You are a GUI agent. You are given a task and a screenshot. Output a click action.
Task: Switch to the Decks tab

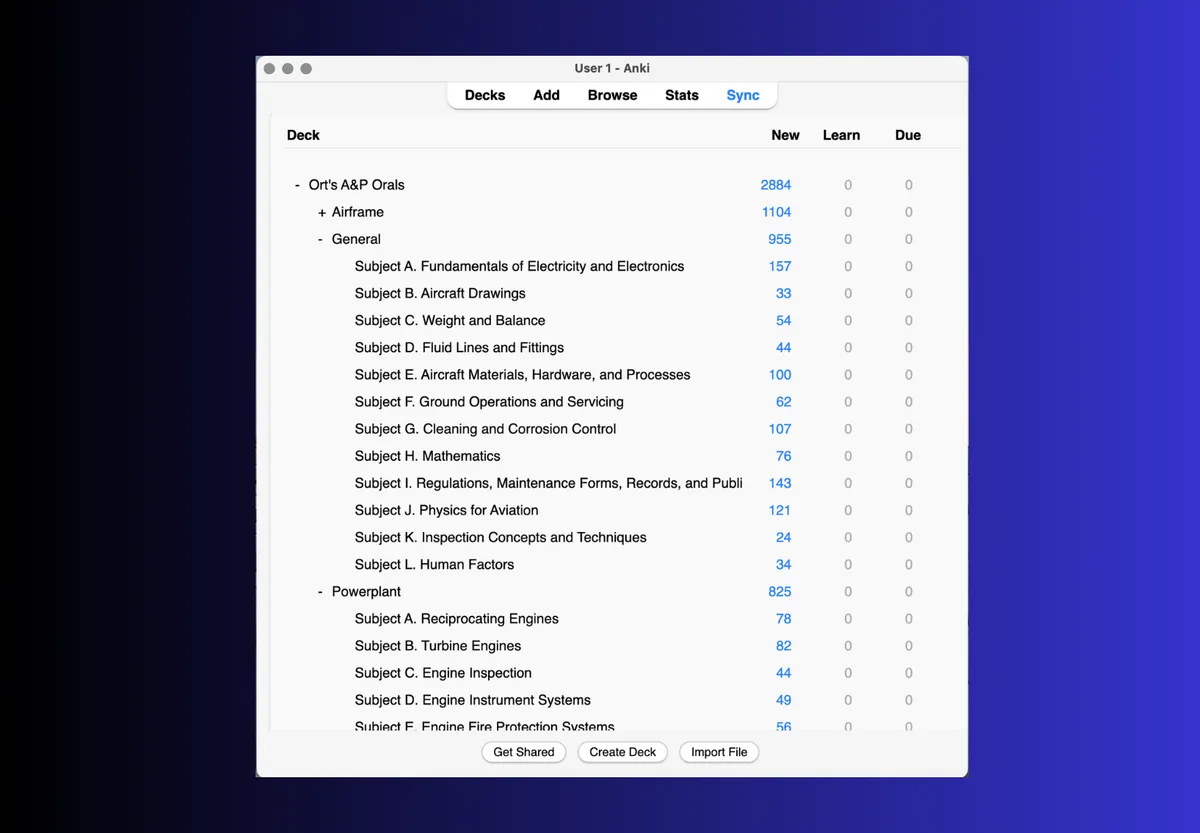[485, 95]
